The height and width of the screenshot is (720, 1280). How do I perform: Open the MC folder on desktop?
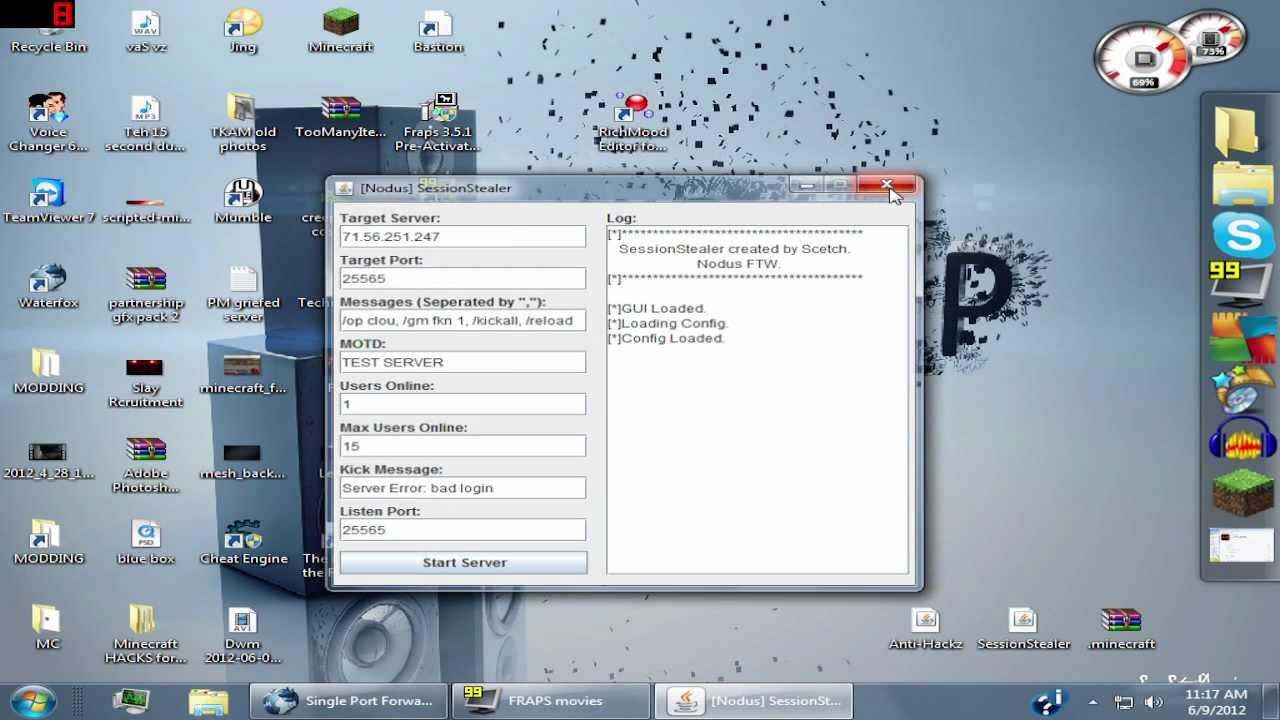[48, 628]
